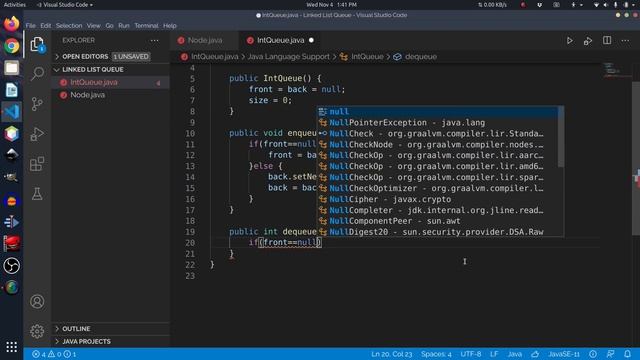Click the editor minimap
The width and height of the screenshot is (640, 360).
click(x=616, y=71)
